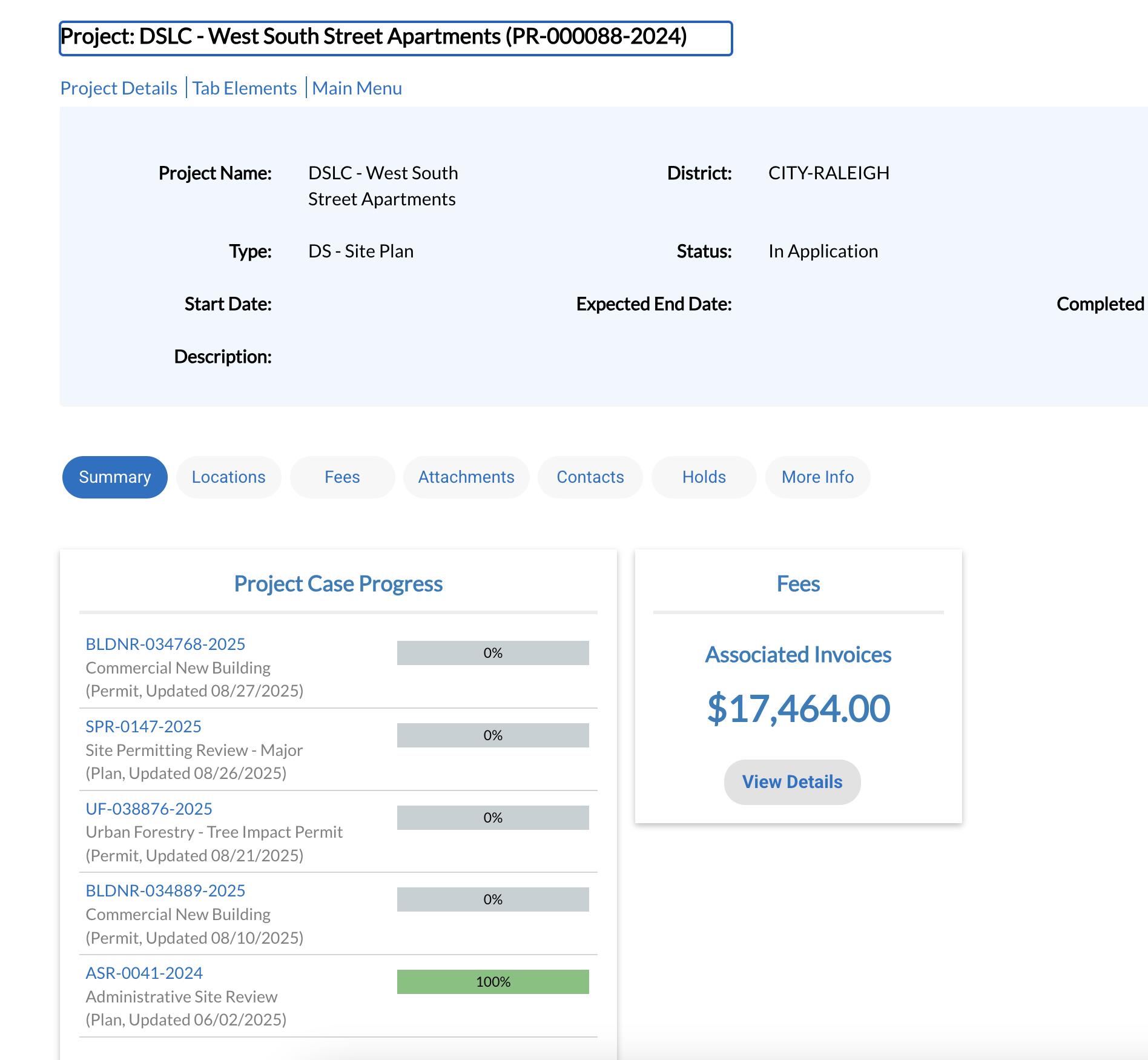The width and height of the screenshot is (1148, 1060).
Task: Go to Main Menu link
Action: [357, 88]
